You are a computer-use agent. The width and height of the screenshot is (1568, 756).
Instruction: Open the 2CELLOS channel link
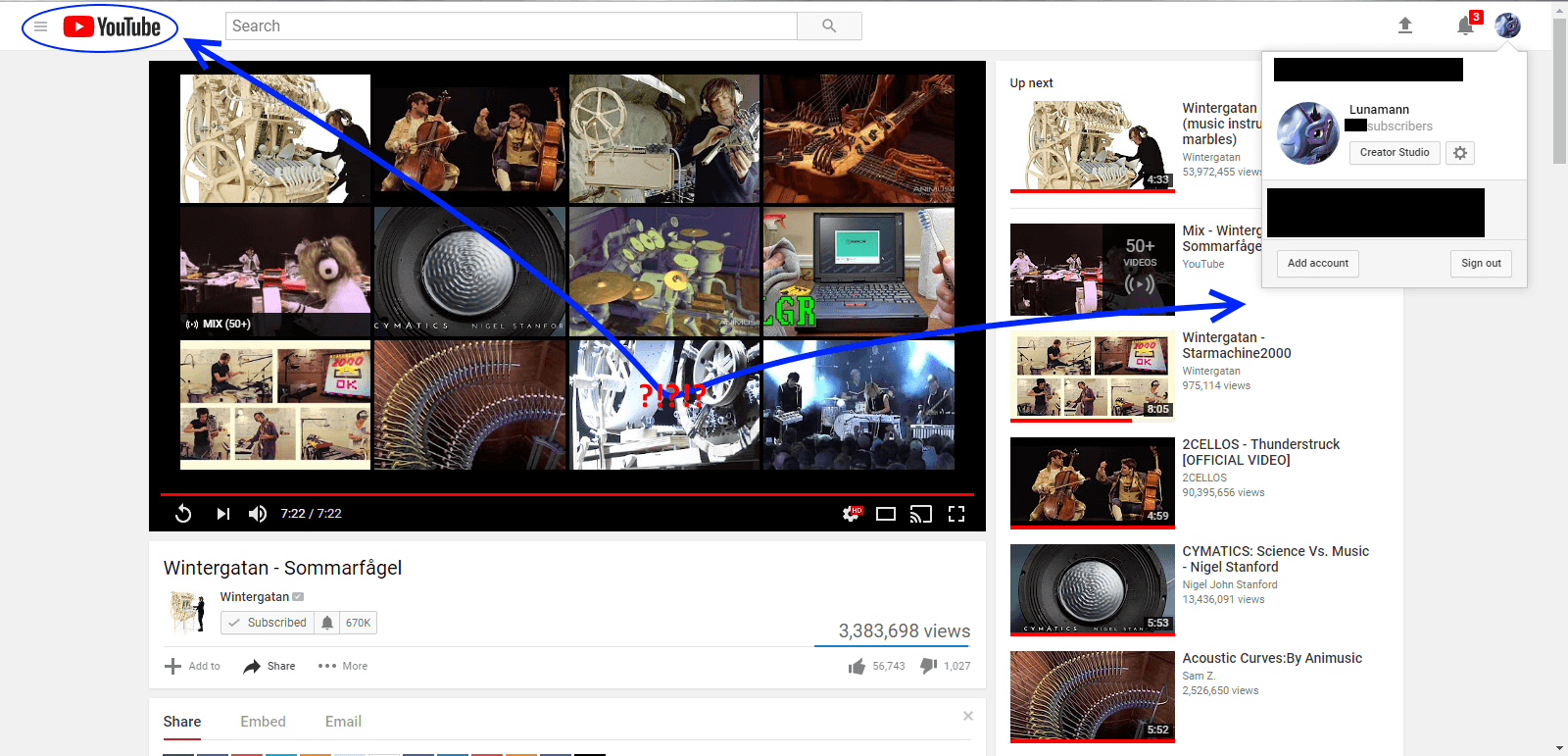[x=1204, y=478]
